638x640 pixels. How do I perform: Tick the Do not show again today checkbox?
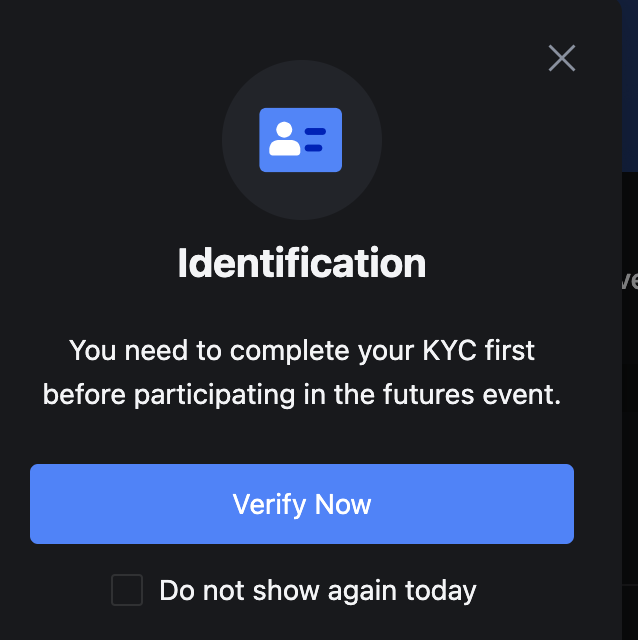(127, 590)
